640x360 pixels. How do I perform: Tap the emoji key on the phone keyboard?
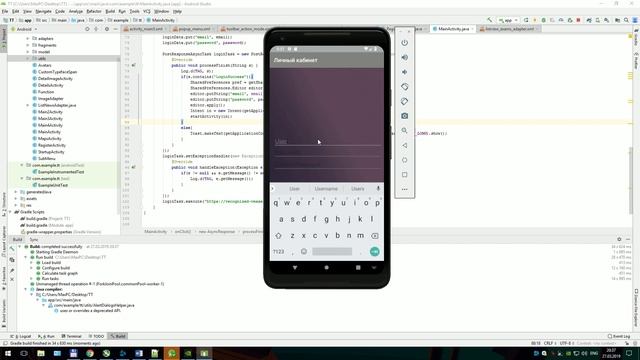[x=304, y=251]
